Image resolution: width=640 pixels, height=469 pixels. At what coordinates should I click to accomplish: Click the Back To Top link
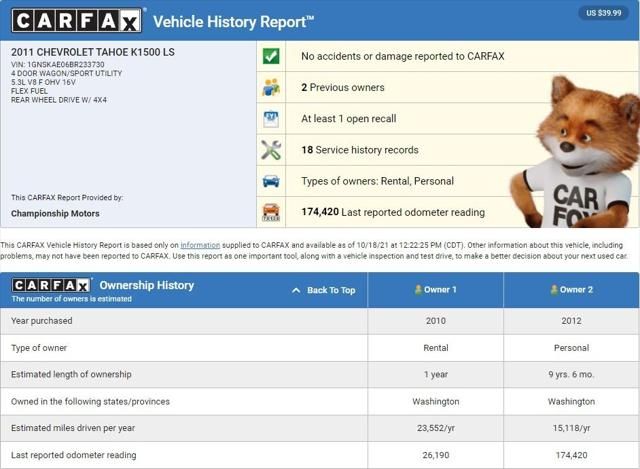[x=323, y=290]
